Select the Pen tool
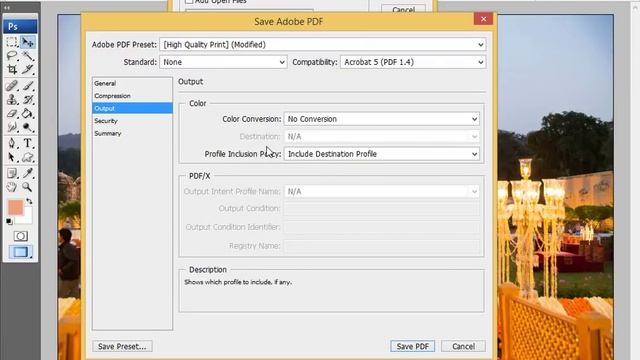640x360 pixels. (12, 143)
